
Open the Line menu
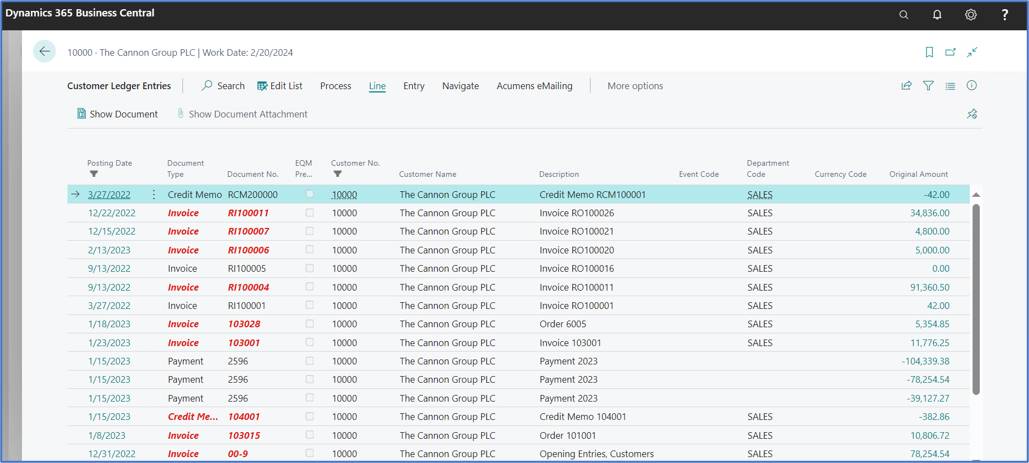pos(377,86)
